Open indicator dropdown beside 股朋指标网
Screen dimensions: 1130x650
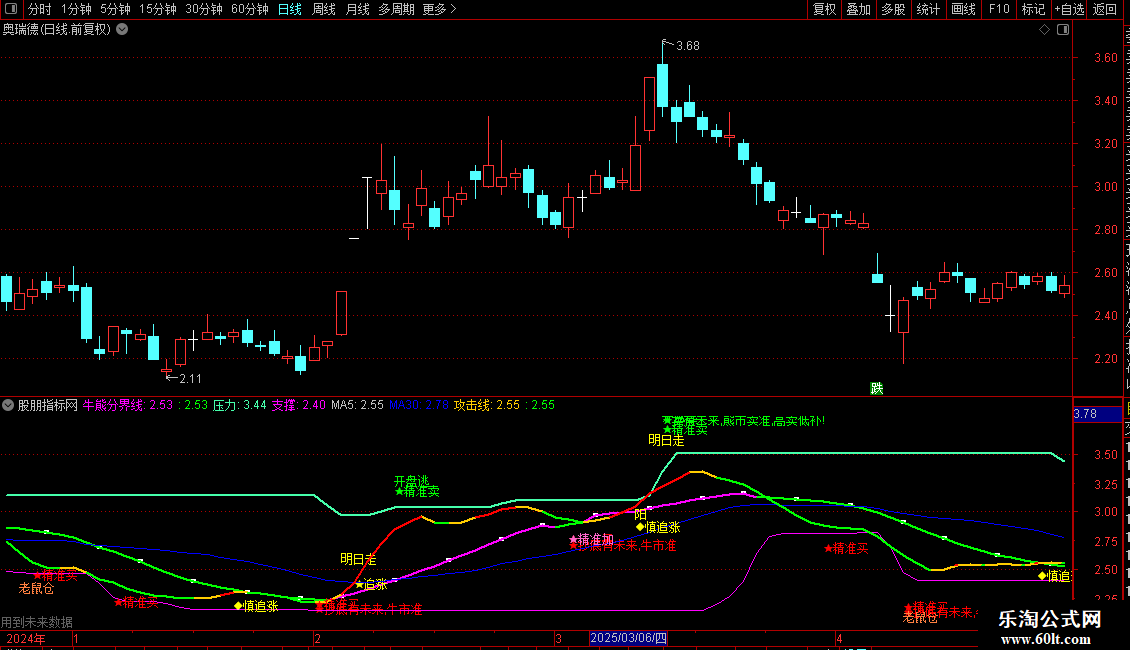8,405
